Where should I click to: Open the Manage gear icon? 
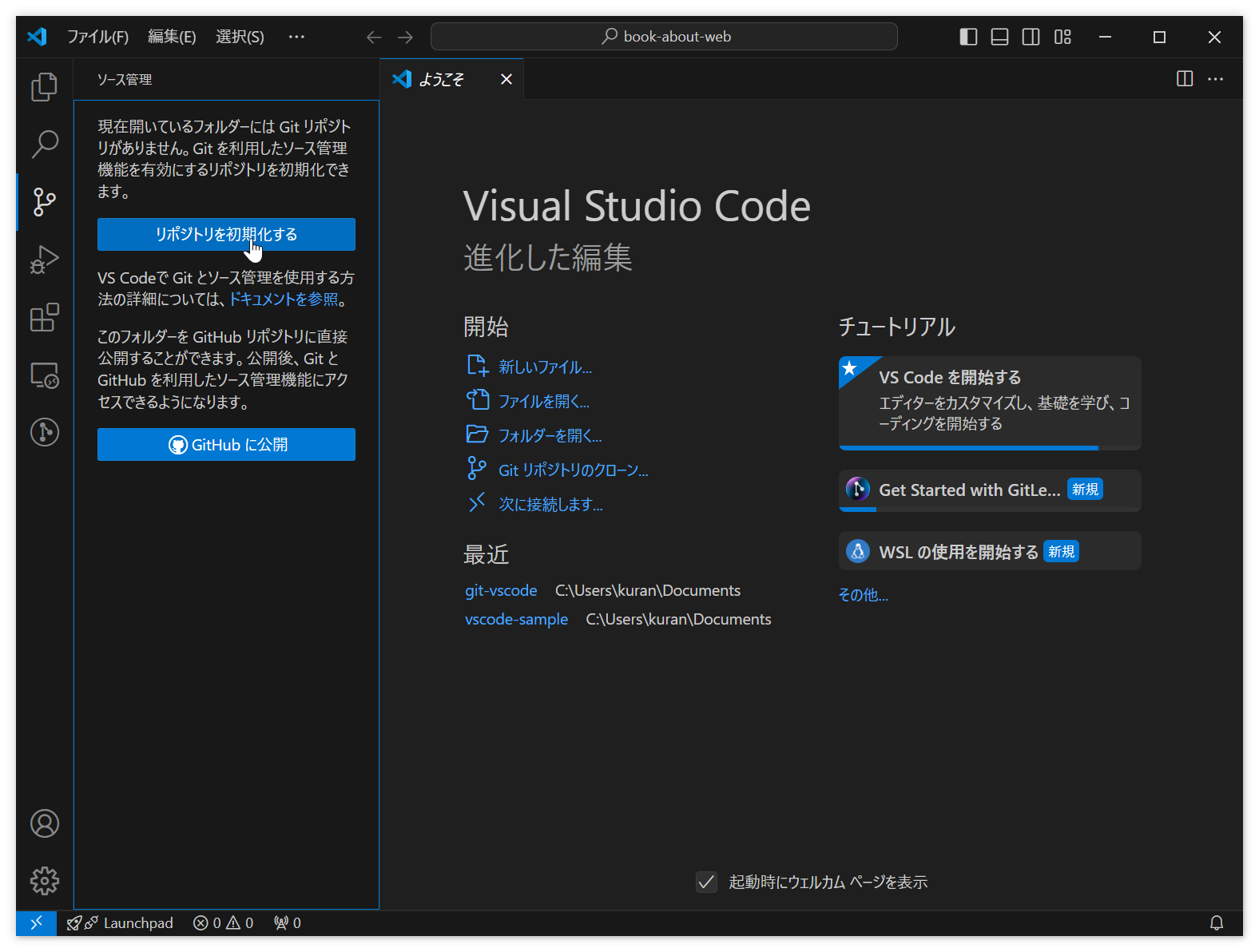pos(45,881)
